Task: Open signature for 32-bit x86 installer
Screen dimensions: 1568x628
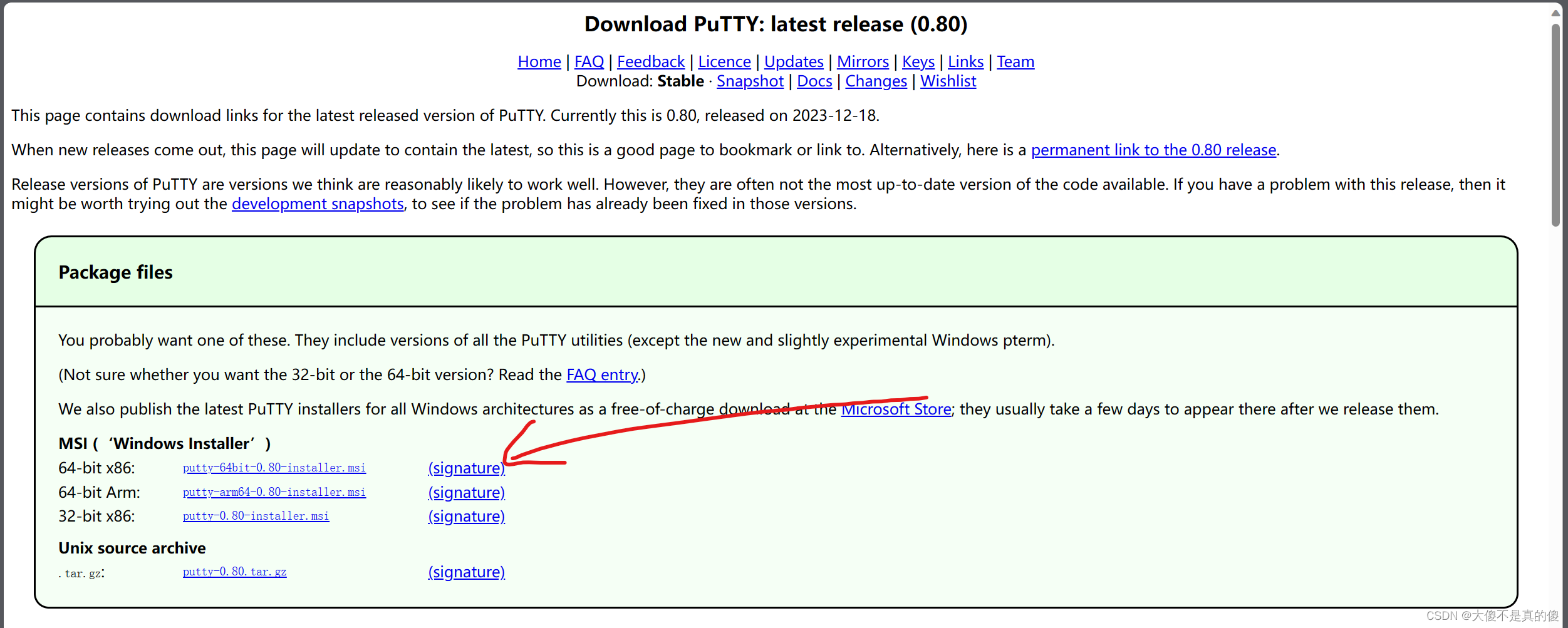Action: tap(466, 517)
